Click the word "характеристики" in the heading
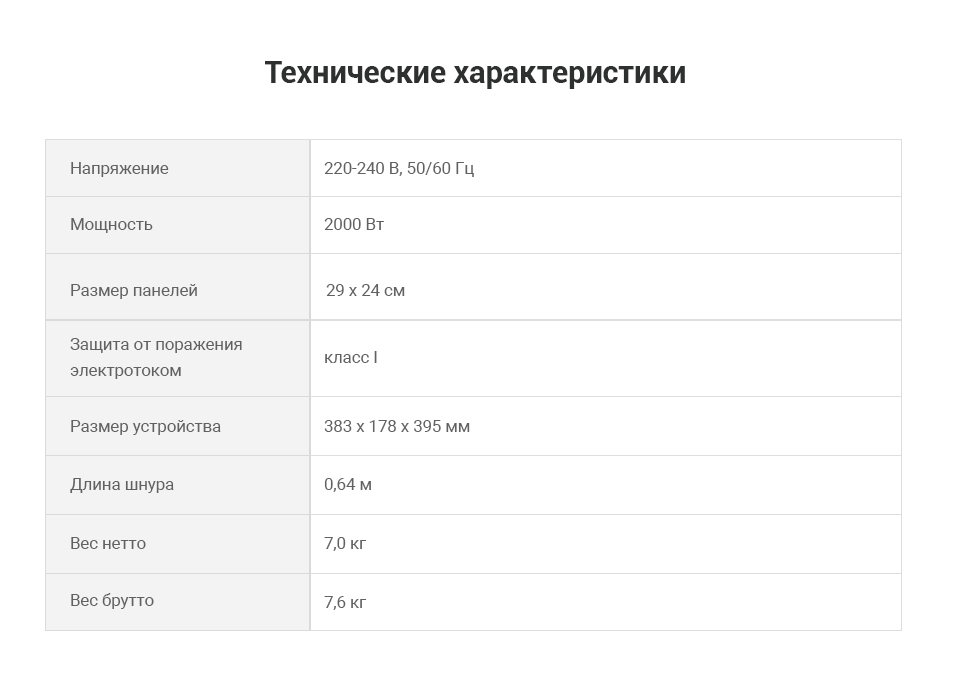This screenshot has width=960, height=683. [x=570, y=73]
